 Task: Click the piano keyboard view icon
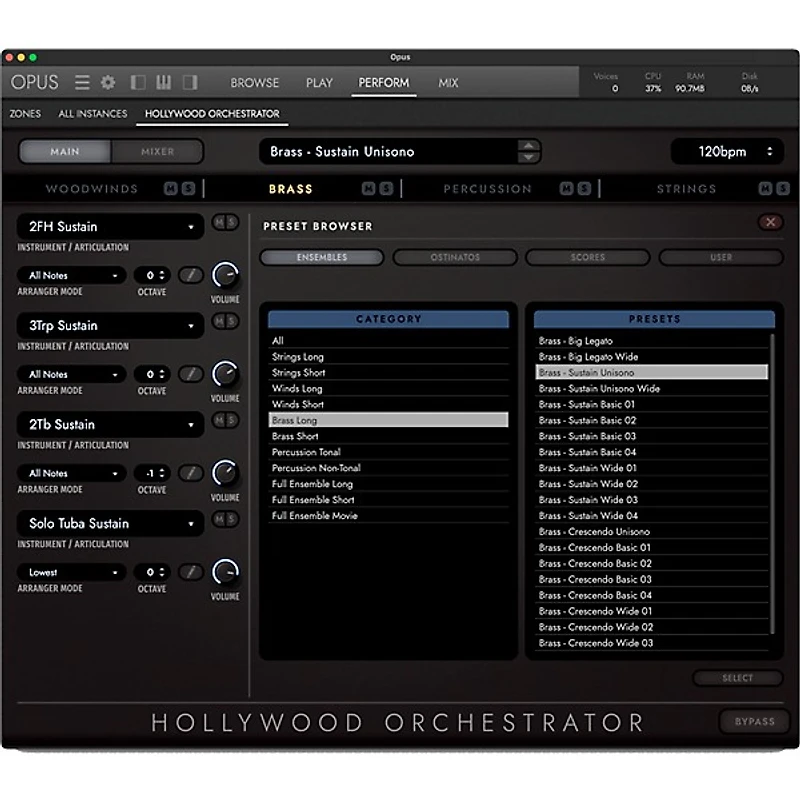[163, 82]
